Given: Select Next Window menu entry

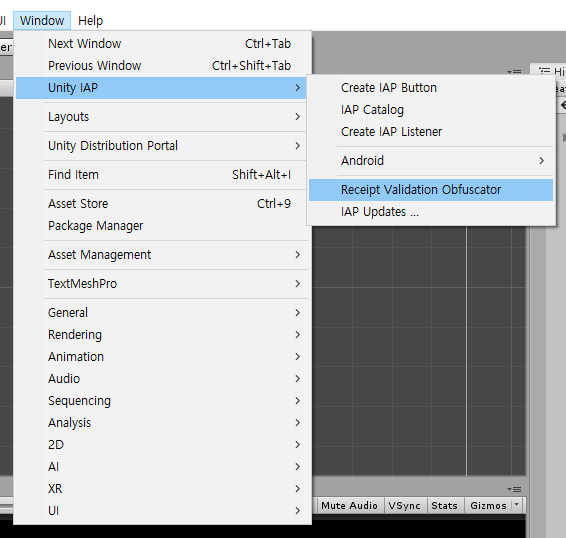Looking at the screenshot, I should coord(162,44).
